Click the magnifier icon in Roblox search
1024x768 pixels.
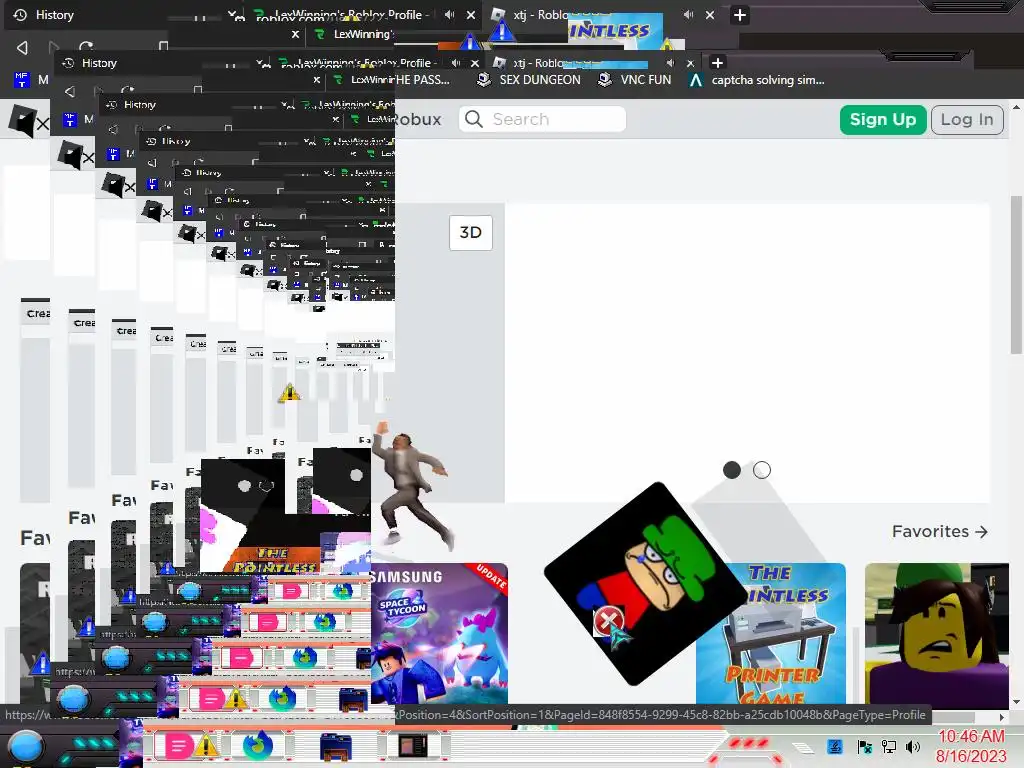[474, 119]
